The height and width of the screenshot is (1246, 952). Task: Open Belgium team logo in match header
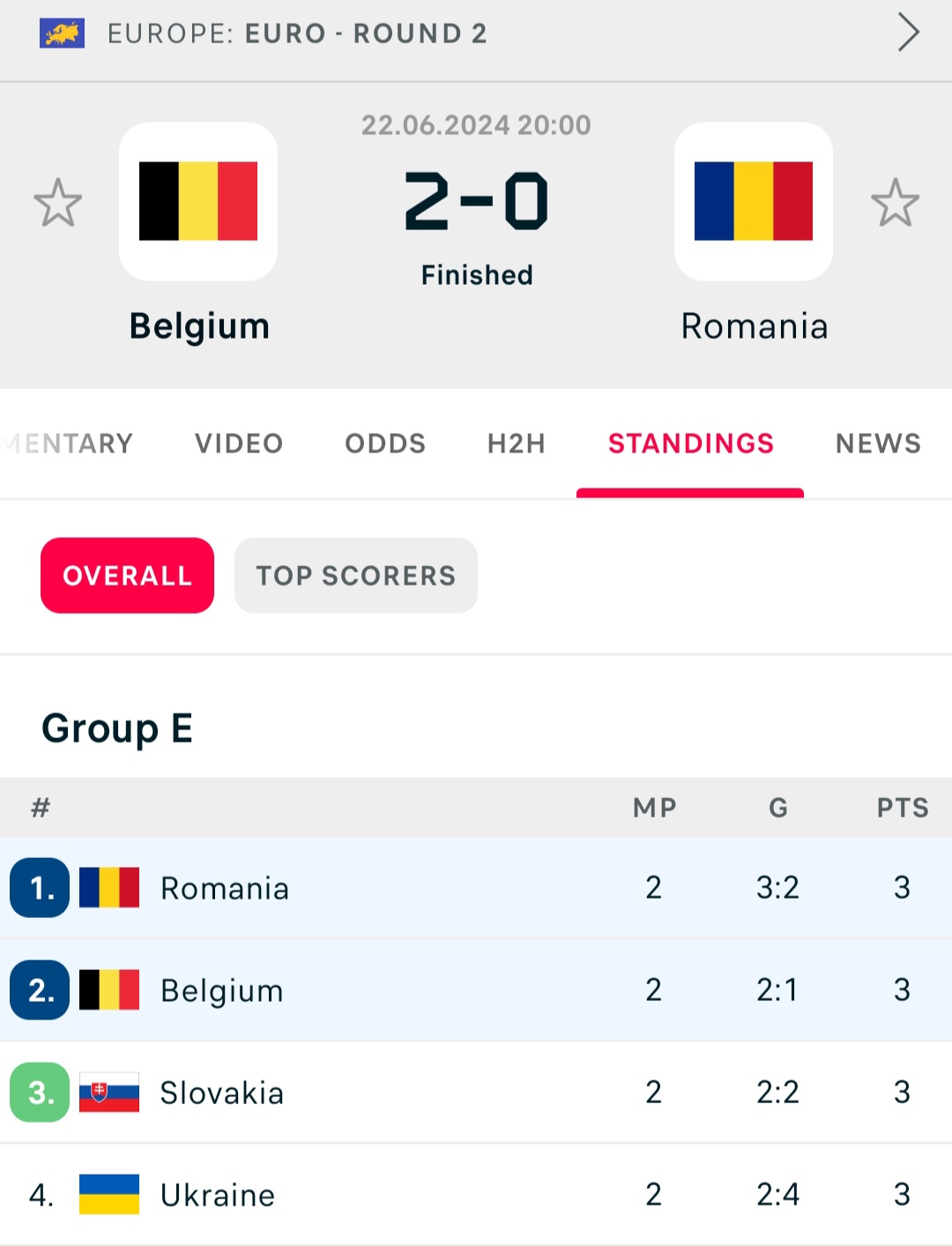[x=198, y=201]
